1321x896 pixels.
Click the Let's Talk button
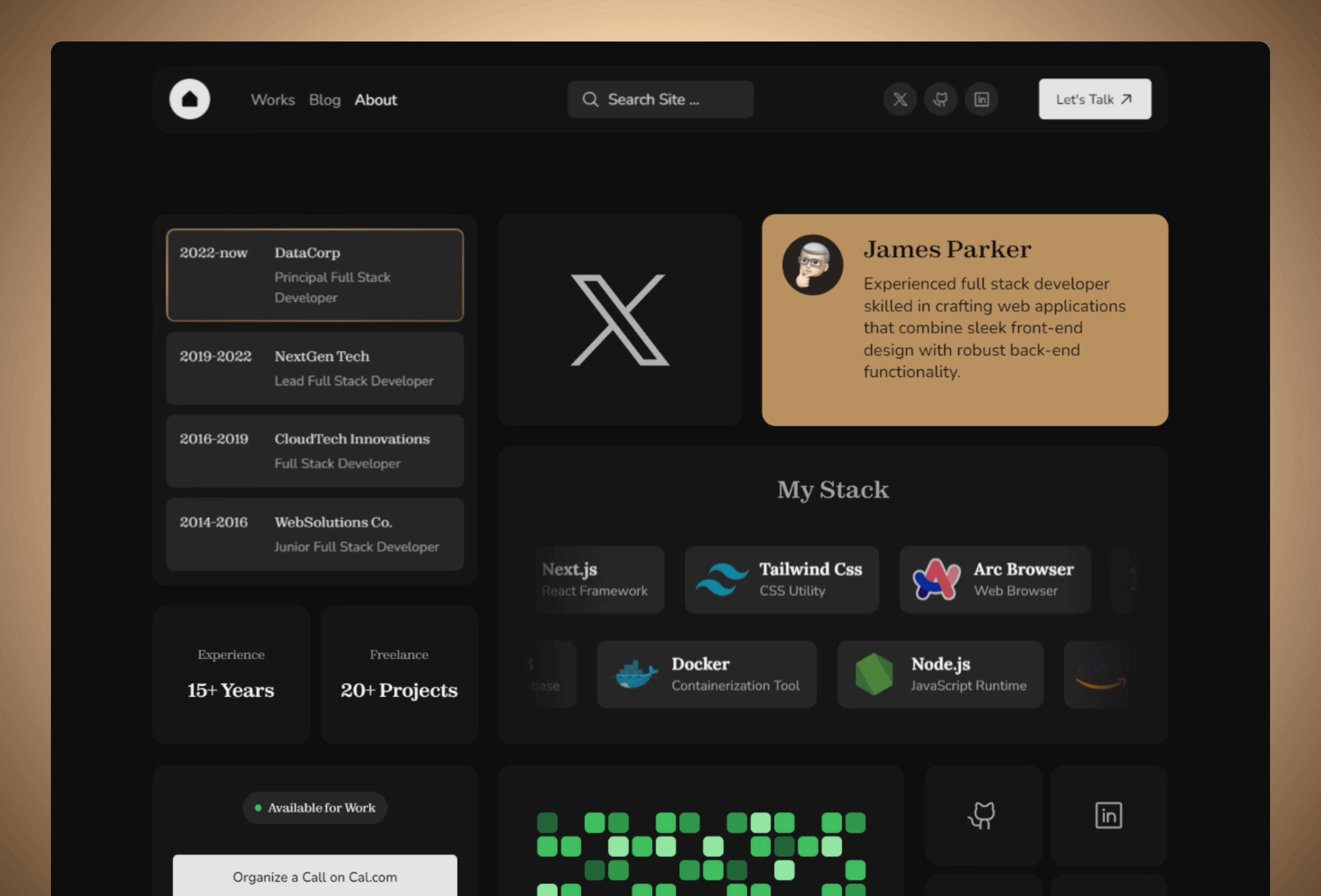coord(1094,98)
